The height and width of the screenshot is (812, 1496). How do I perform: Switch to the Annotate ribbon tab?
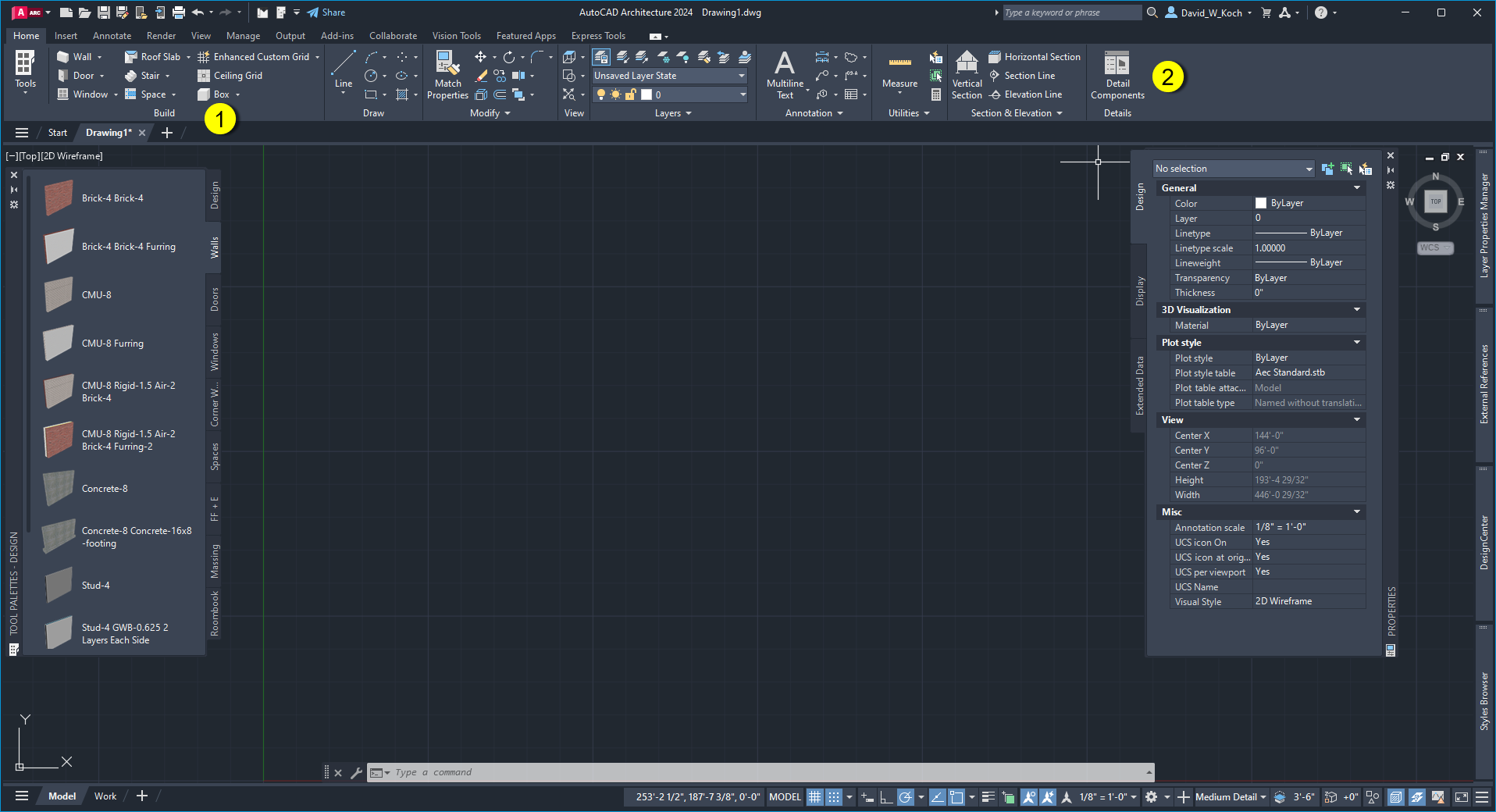click(x=112, y=35)
